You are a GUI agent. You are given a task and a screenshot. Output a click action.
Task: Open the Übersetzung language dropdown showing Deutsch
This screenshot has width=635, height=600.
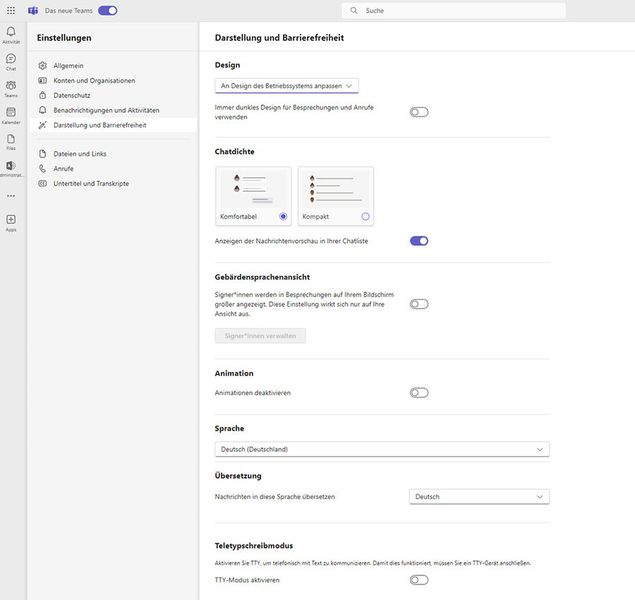pos(479,497)
